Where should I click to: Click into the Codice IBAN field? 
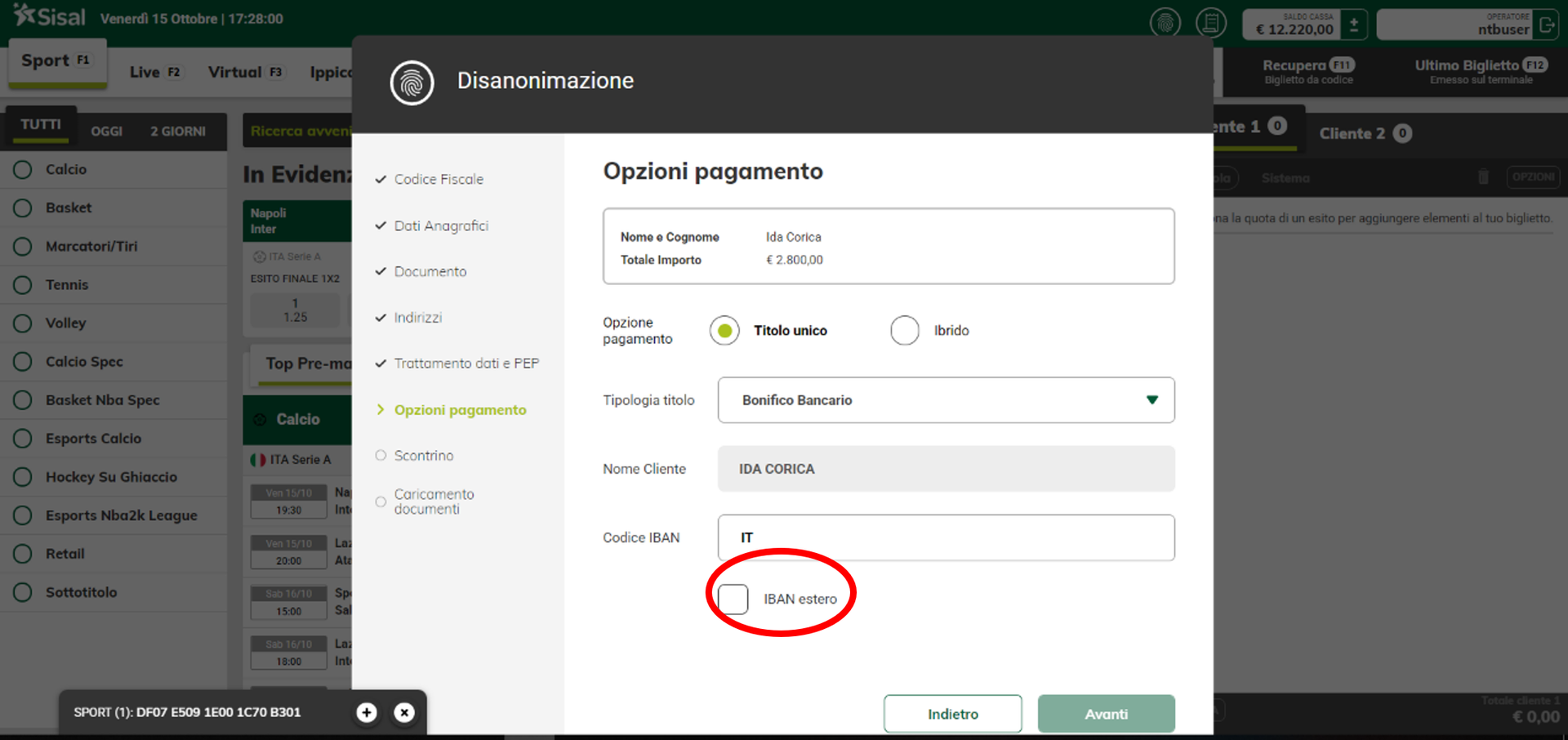tap(946, 537)
